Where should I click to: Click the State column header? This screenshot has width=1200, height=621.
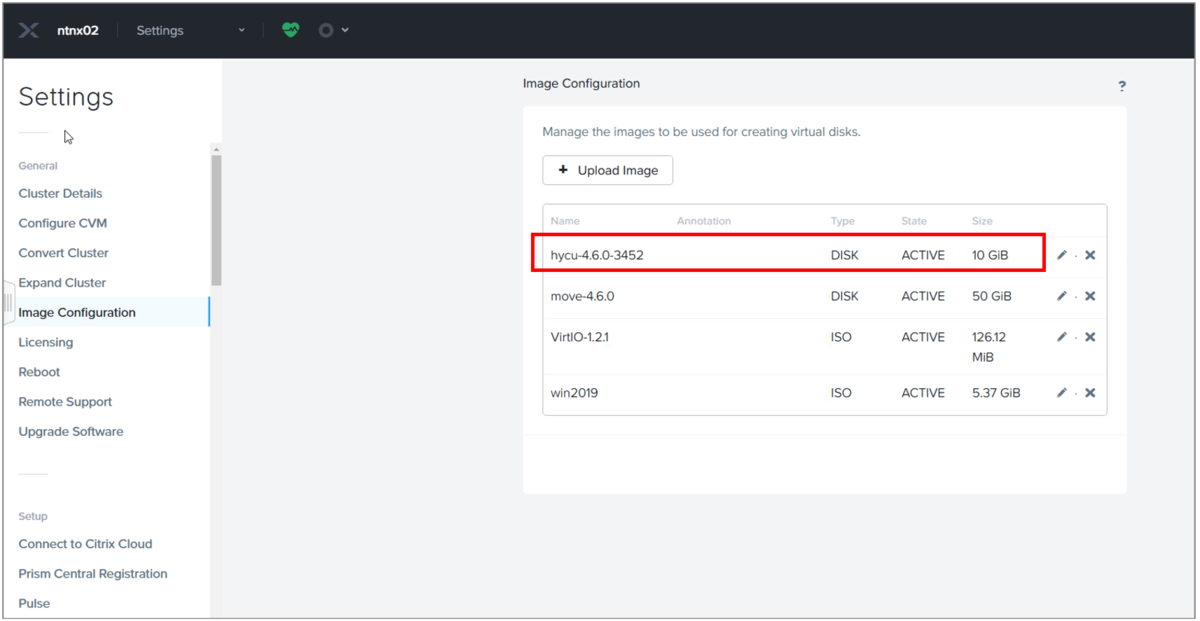[x=914, y=221]
